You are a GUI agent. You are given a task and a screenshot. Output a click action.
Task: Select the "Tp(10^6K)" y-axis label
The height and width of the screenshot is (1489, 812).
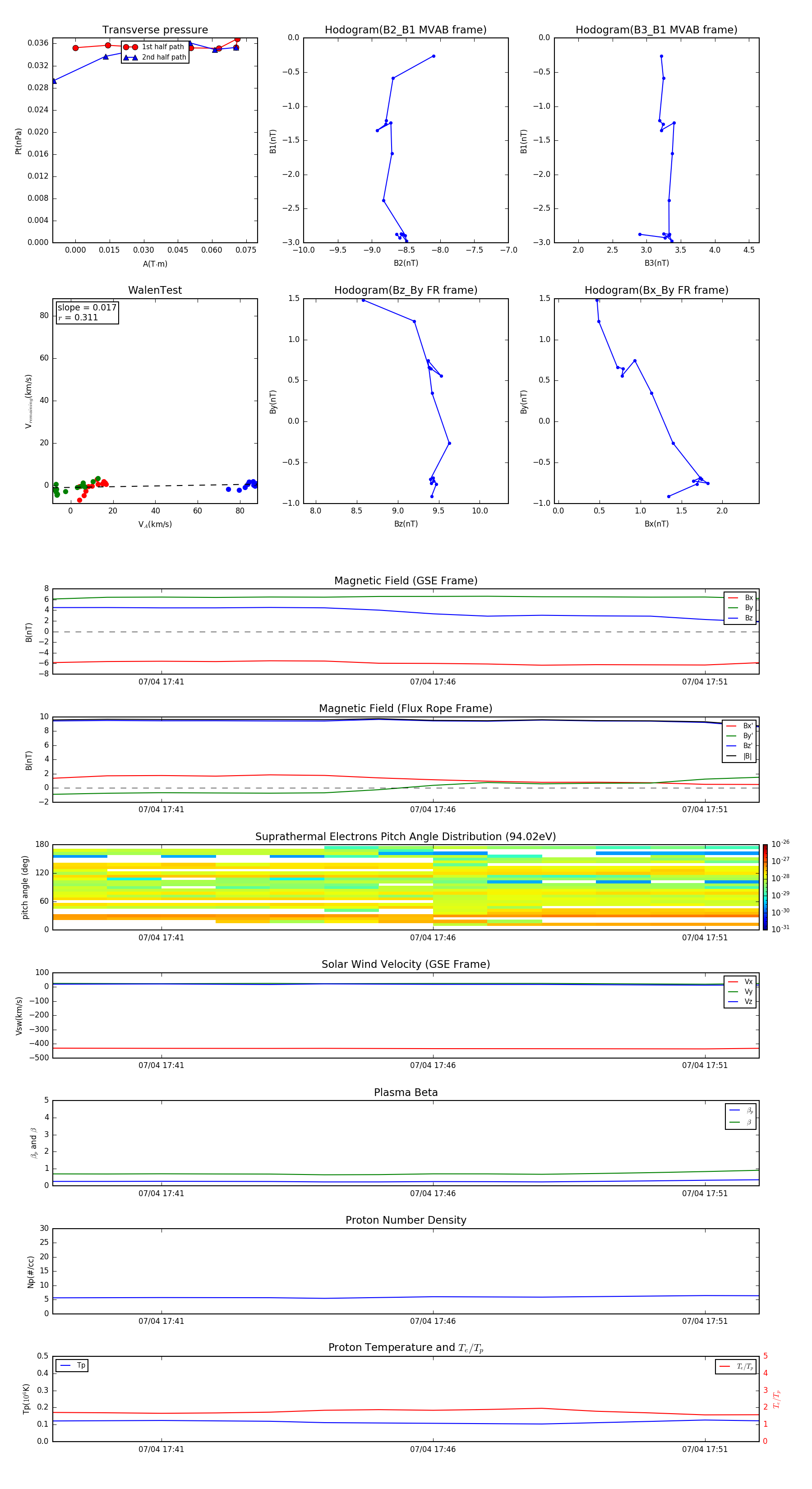point(26,1399)
